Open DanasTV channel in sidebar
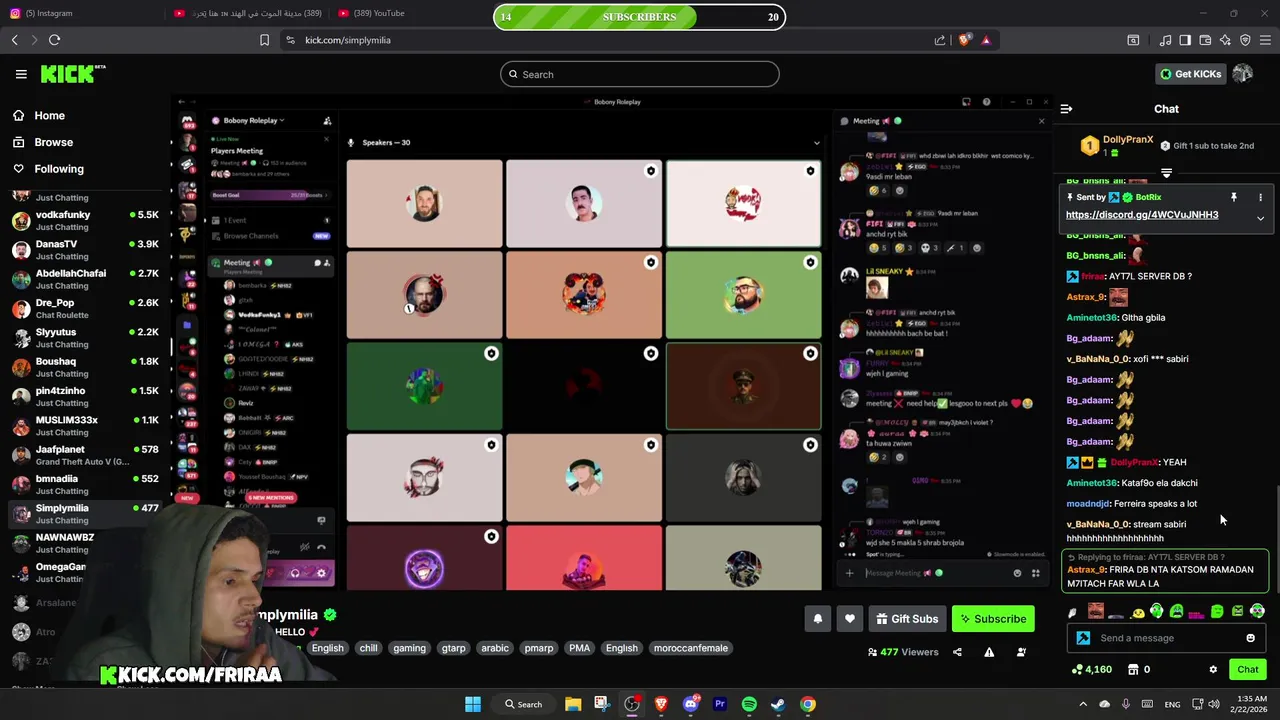 (x=85, y=249)
